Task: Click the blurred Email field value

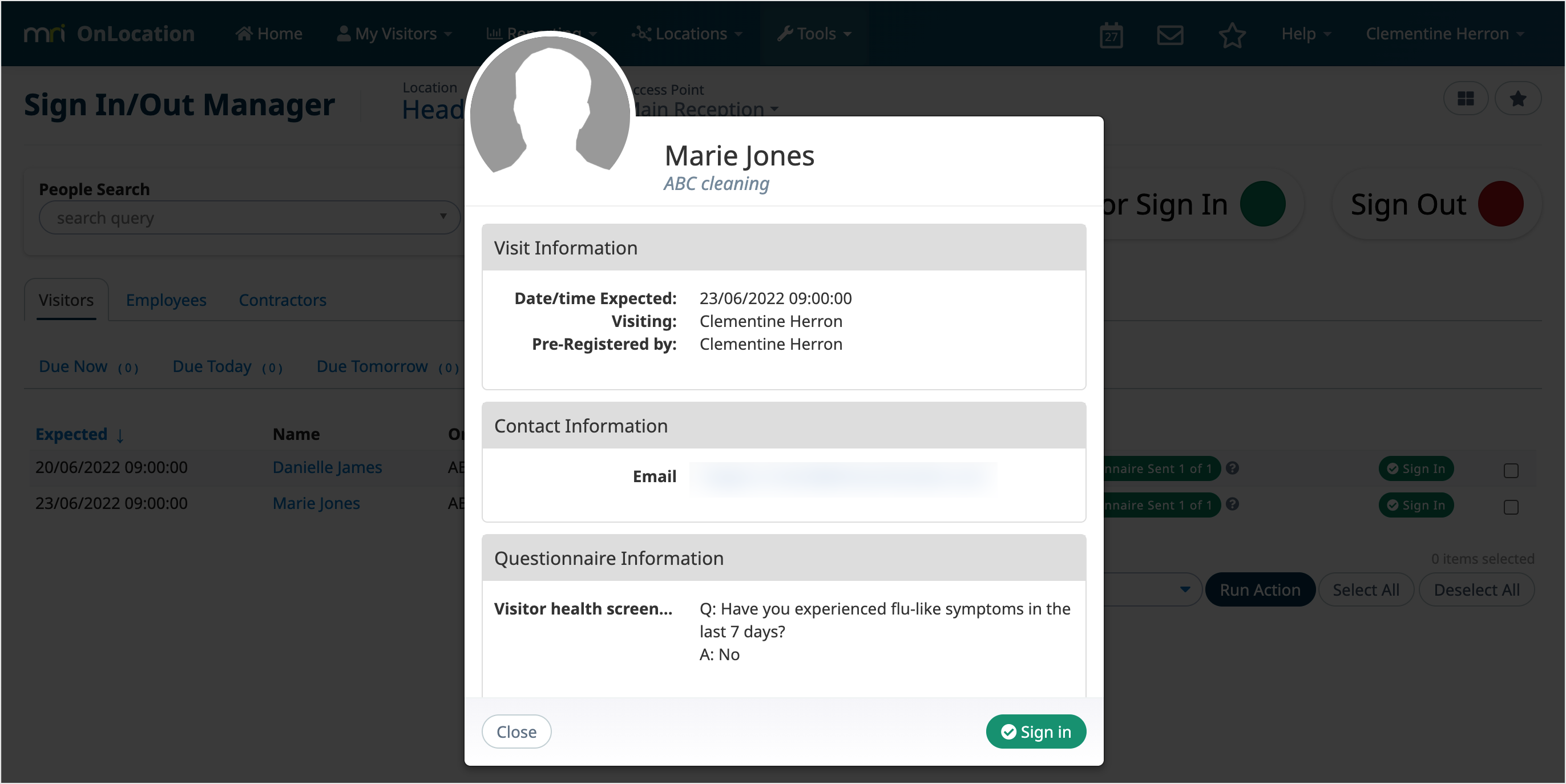Action: tap(842, 478)
